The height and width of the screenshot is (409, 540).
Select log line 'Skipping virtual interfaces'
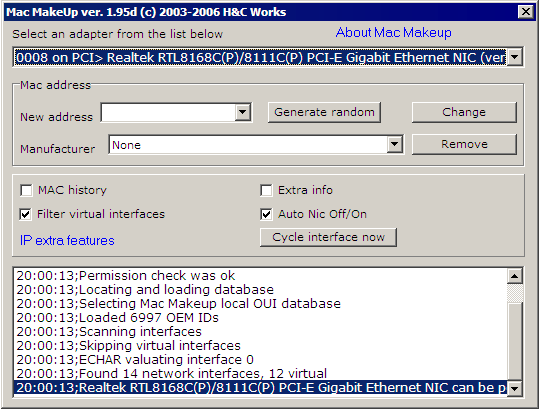261,346
